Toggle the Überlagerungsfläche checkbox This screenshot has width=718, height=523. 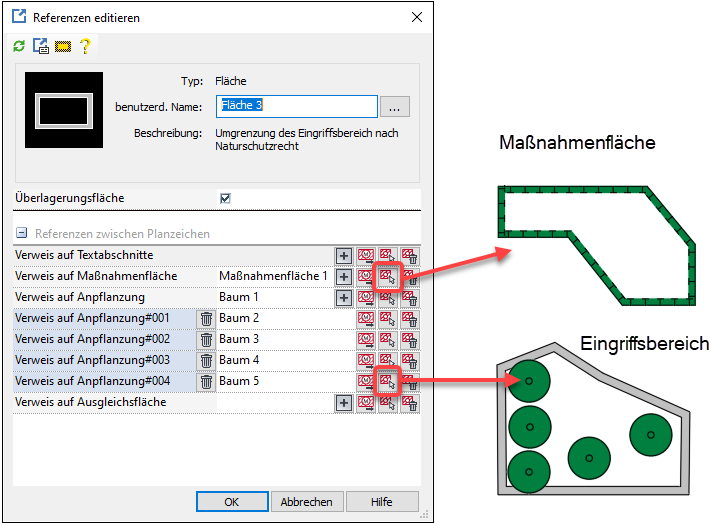[225, 198]
